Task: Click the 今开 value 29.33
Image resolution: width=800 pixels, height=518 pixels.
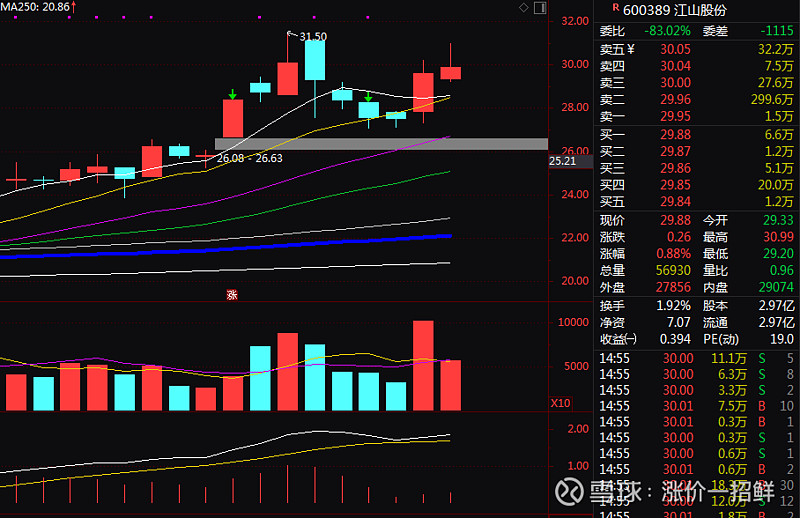Action: point(778,220)
